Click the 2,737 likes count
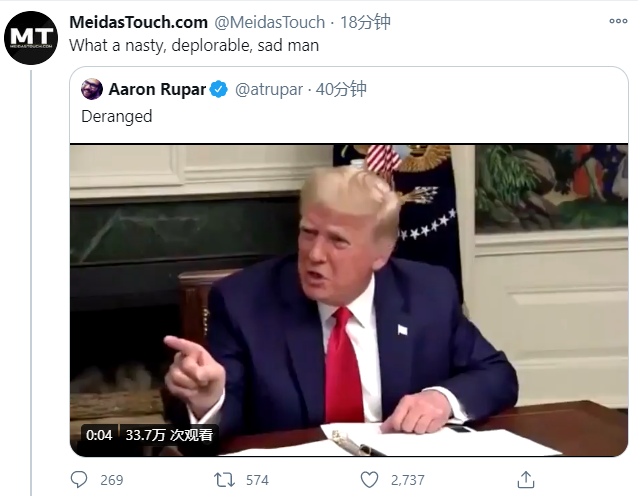This screenshot has width=638, height=496. [x=408, y=480]
